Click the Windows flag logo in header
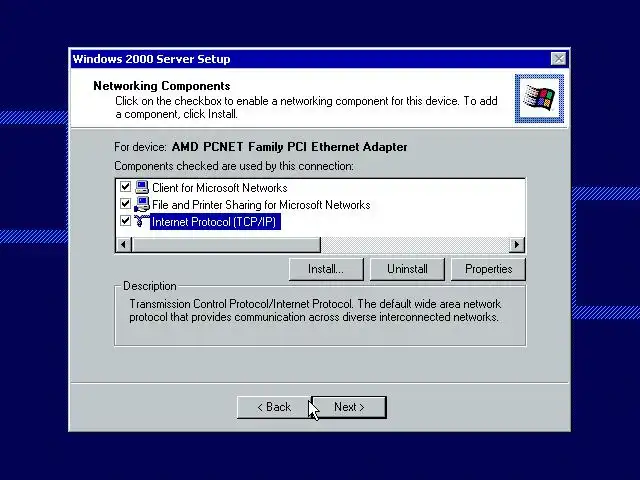 pos(539,98)
